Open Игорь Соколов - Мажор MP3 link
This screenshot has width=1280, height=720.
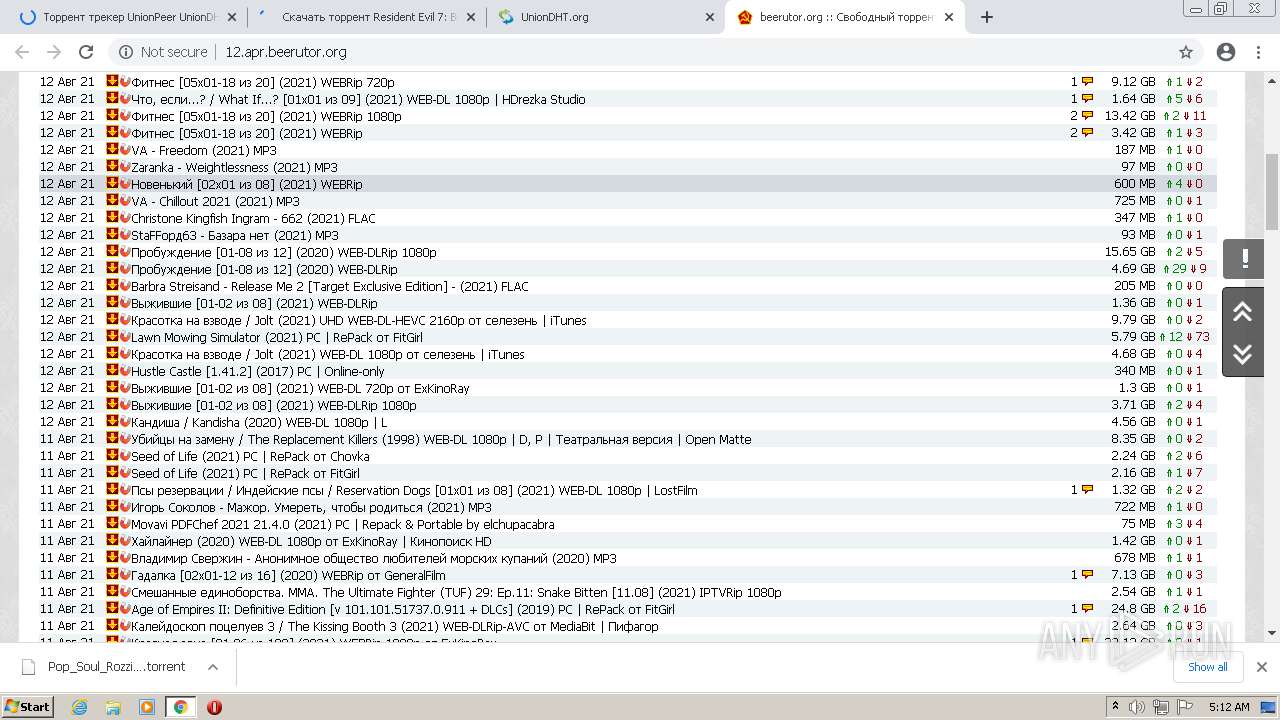pos(311,507)
